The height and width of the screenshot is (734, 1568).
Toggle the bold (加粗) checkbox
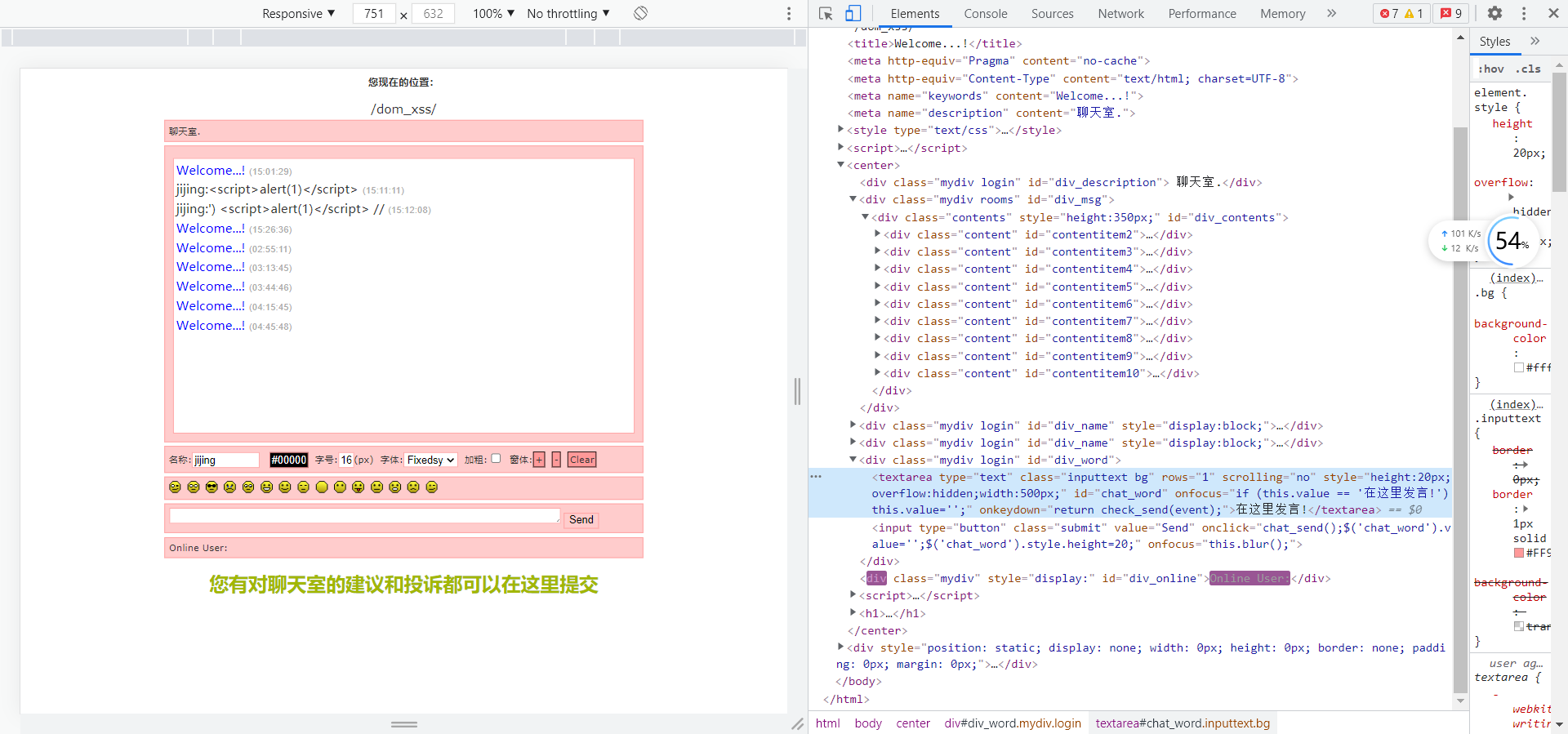(x=496, y=459)
